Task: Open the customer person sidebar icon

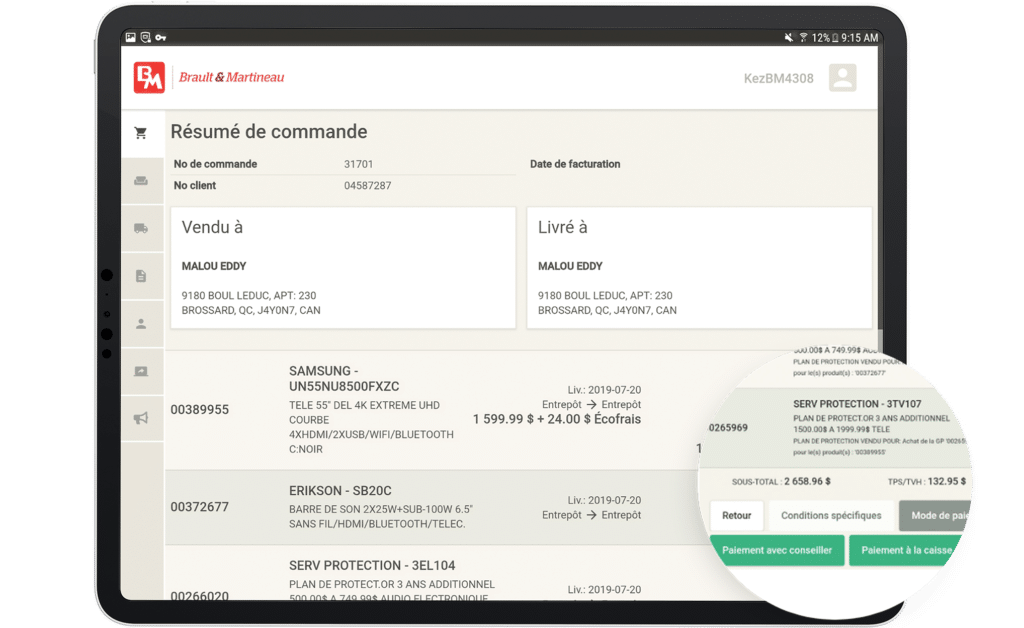Action: (x=141, y=324)
